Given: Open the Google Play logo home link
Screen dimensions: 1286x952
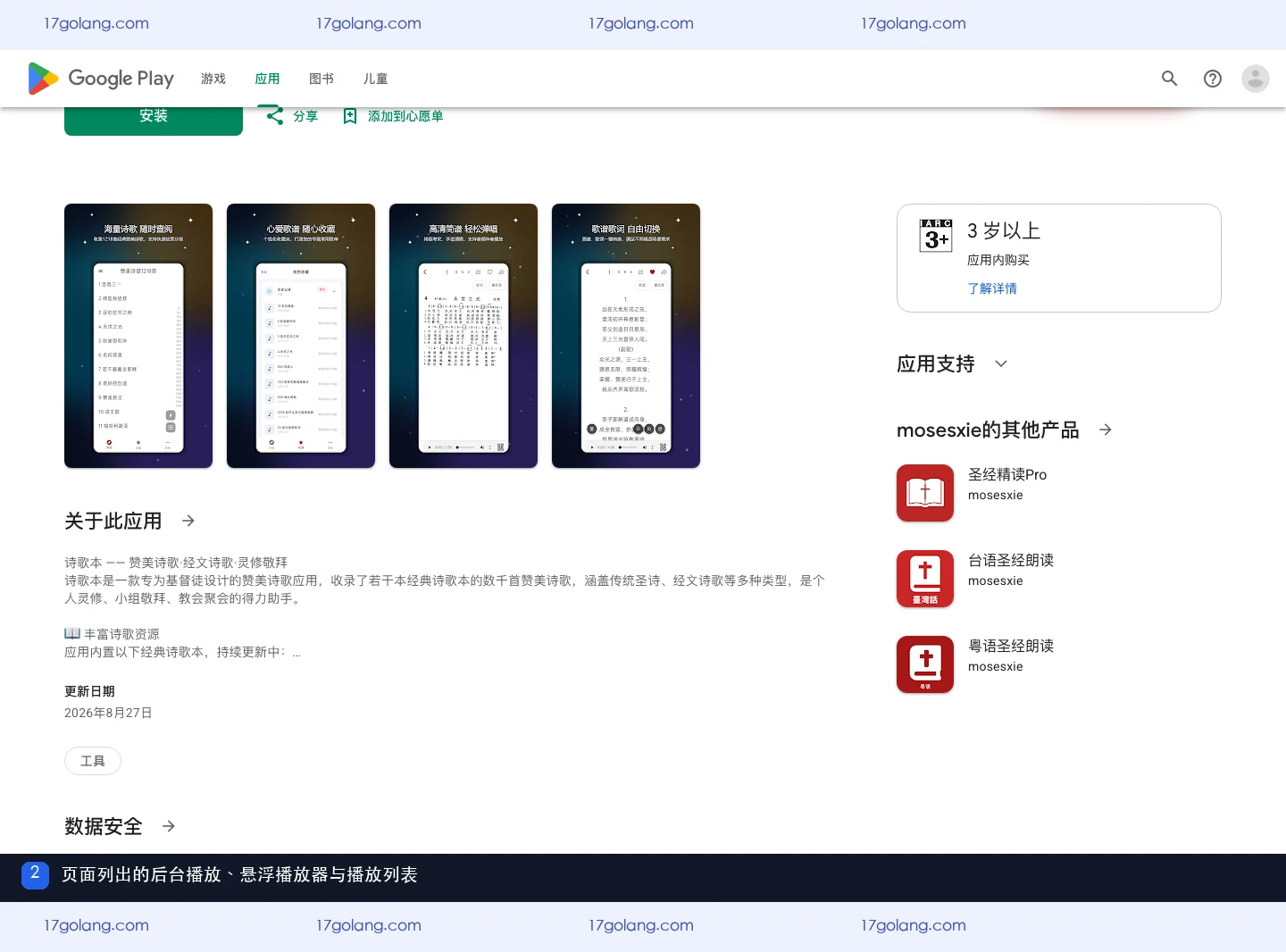Looking at the screenshot, I should click(101, 79).
